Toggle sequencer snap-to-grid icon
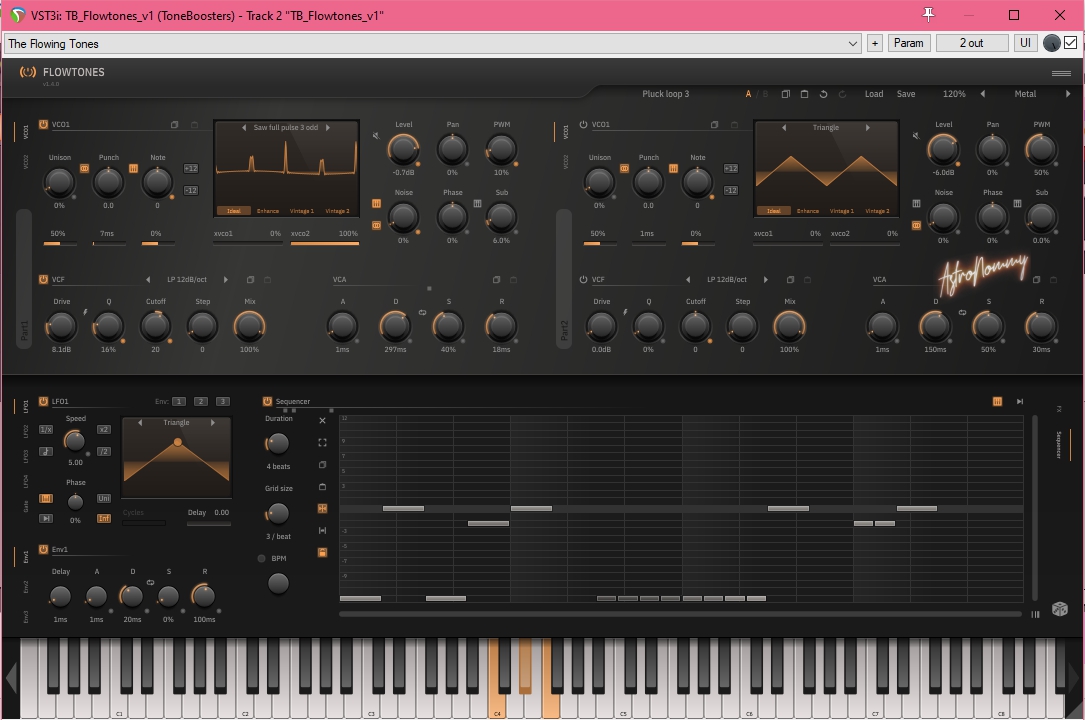This screenshot has width=1085, height=720. 322,508
